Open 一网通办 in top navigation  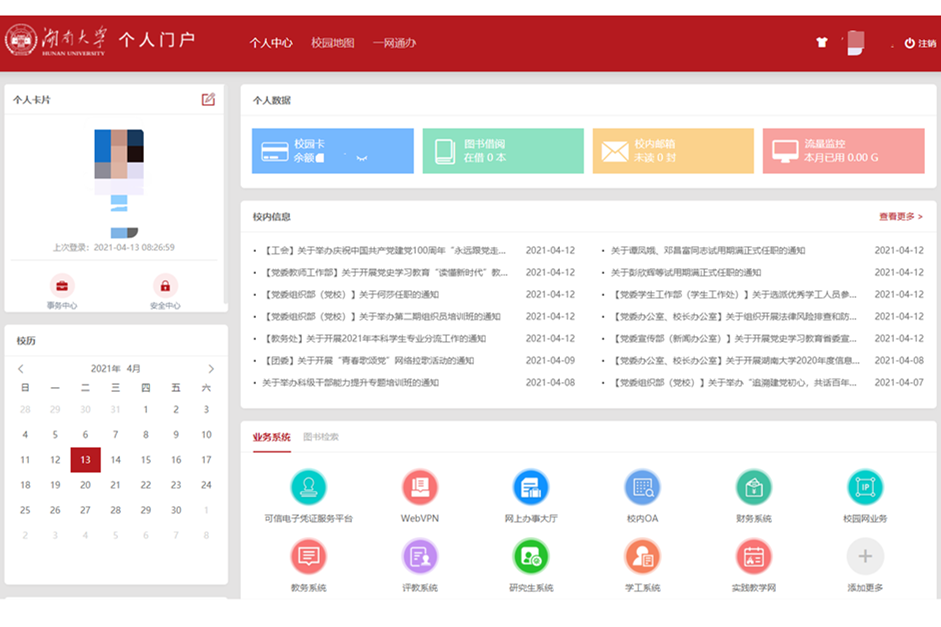[394, 43]
